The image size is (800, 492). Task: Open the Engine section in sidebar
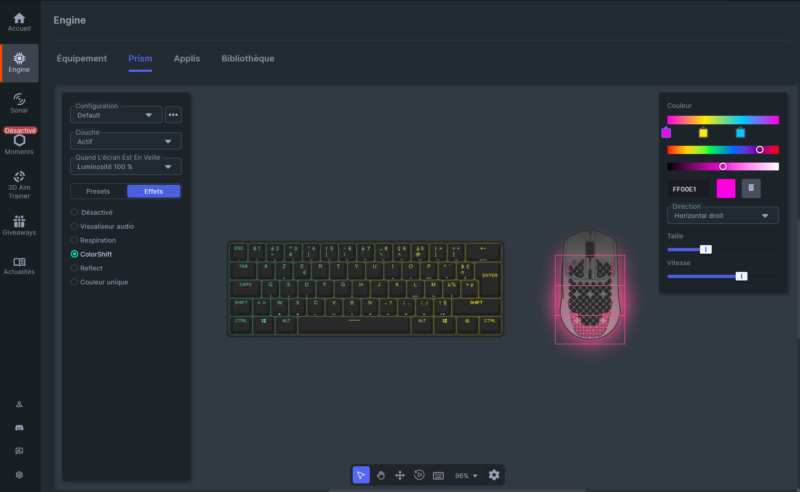[x=19, y=63]
